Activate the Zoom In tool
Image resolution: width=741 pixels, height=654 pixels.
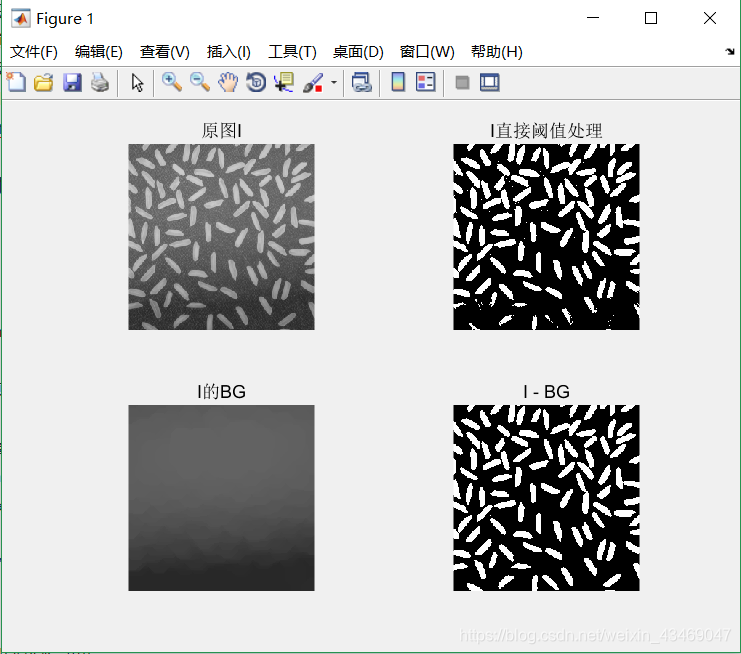(x=172, y=83)
